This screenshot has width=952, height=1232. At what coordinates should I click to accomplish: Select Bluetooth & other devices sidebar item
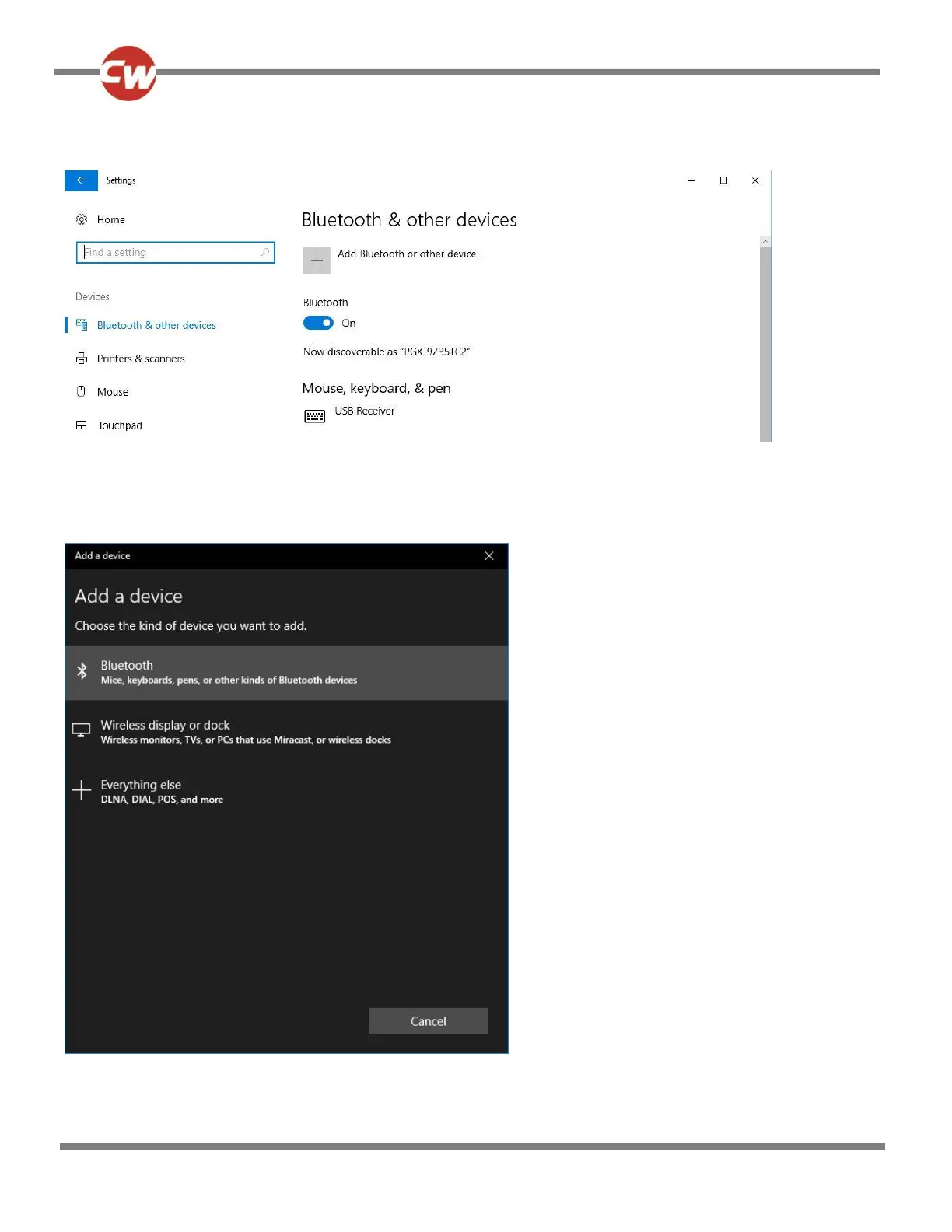(156, 326)
